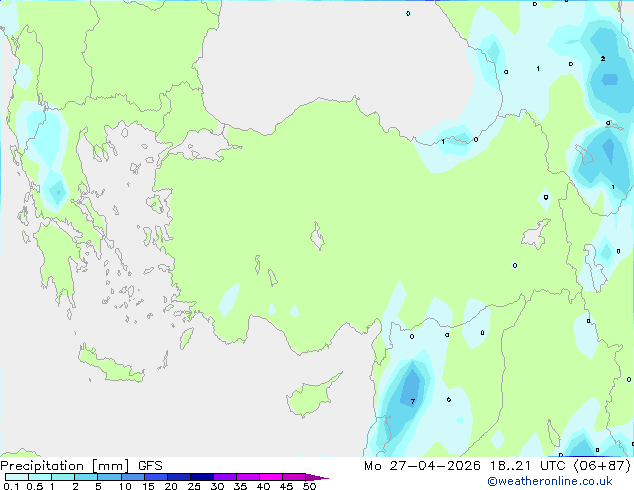This screenshot has width=634, height=490.
Task: Click the "5" legend scale label
Action: 98,486
